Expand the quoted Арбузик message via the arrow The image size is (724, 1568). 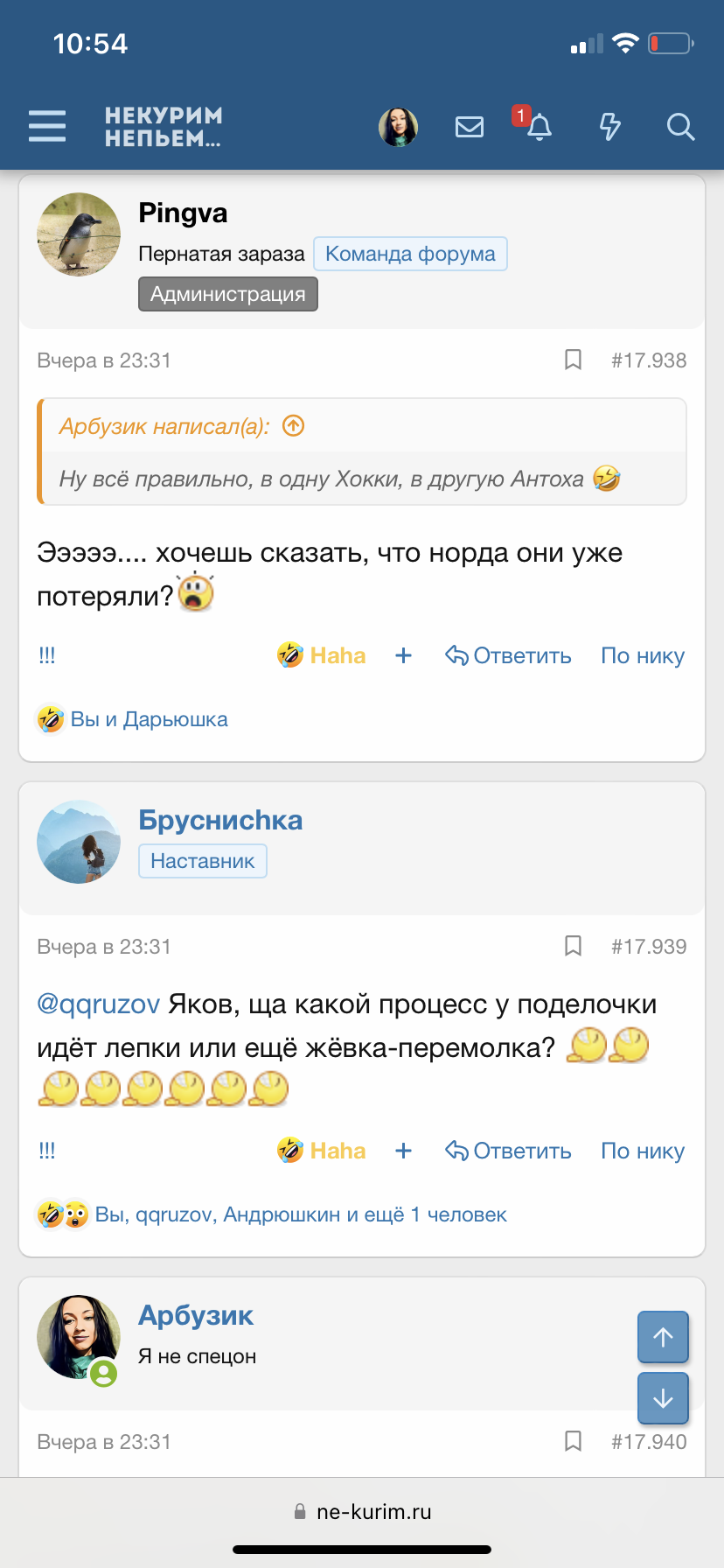pyautogui.click(x=294, y=426)
